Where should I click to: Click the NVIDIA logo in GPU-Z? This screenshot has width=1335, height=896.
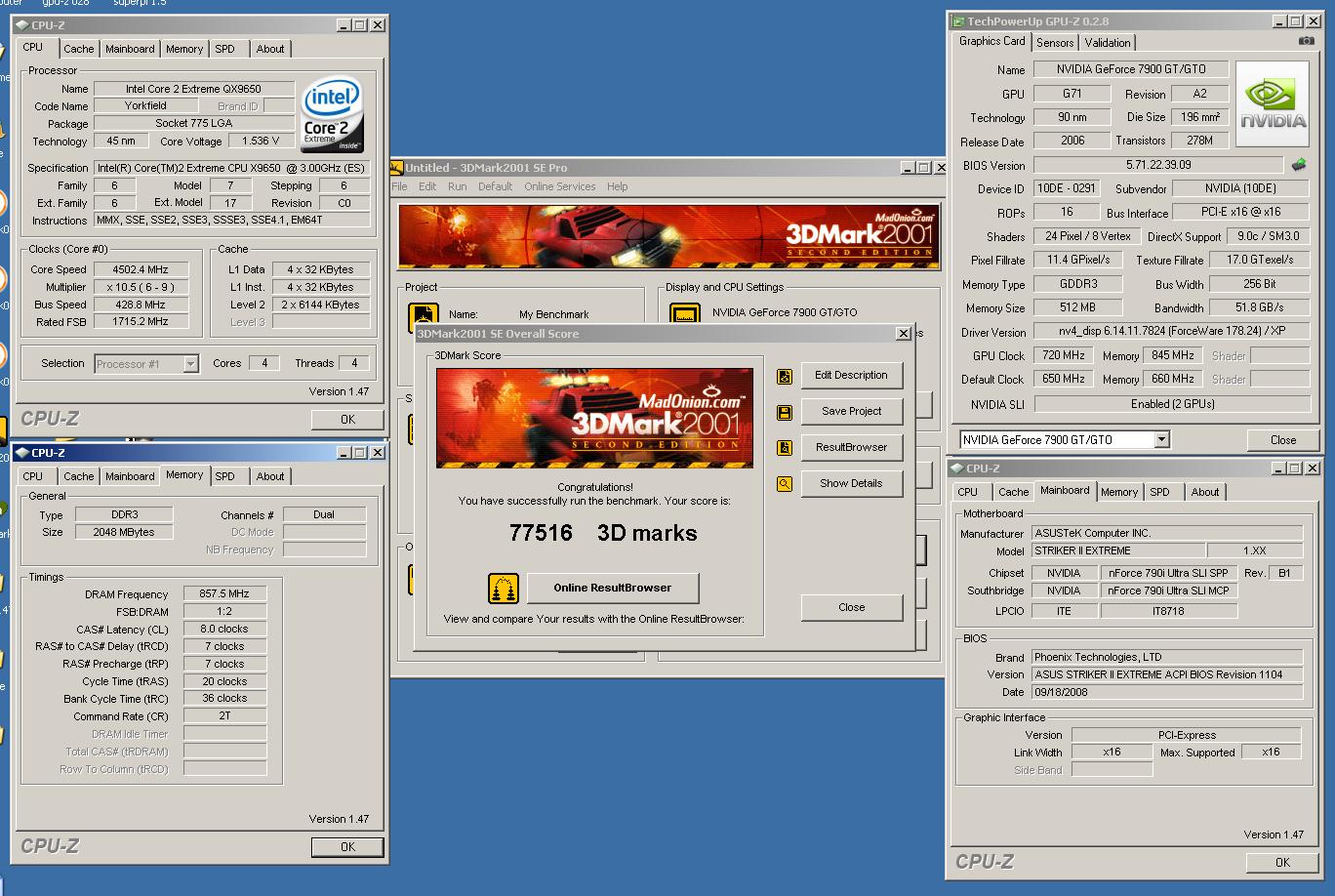click(1273, 104)
